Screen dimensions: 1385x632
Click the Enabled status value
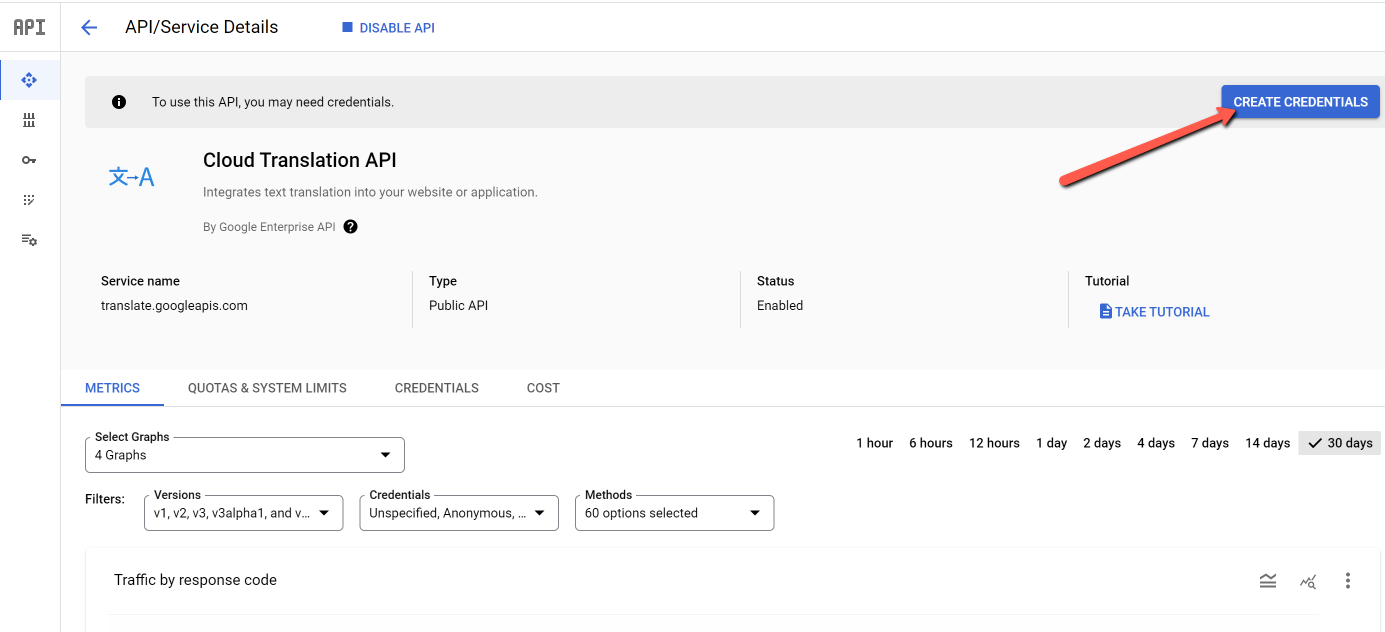coord(780,306)
